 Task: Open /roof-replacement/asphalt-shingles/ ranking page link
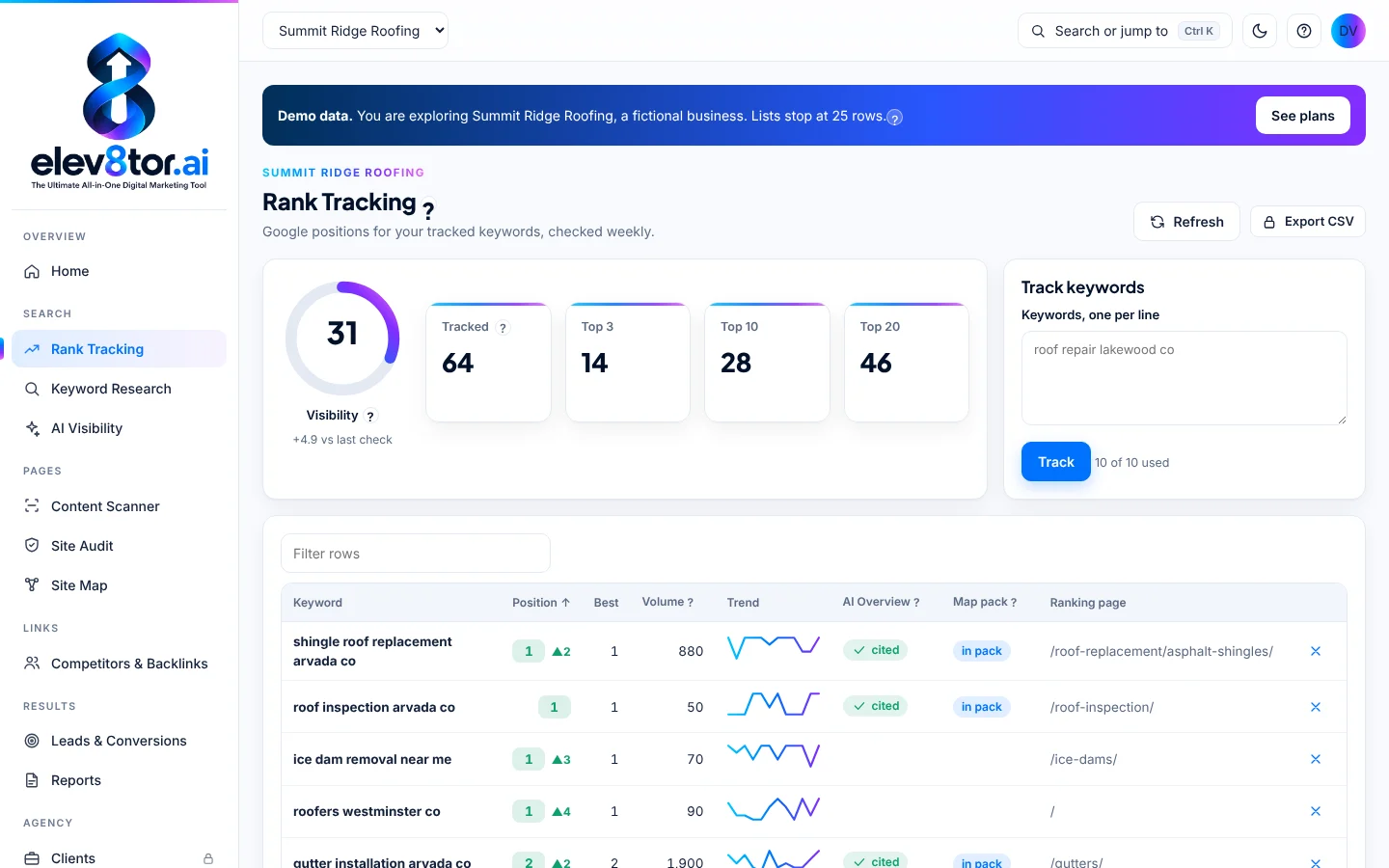[1161, 651]
